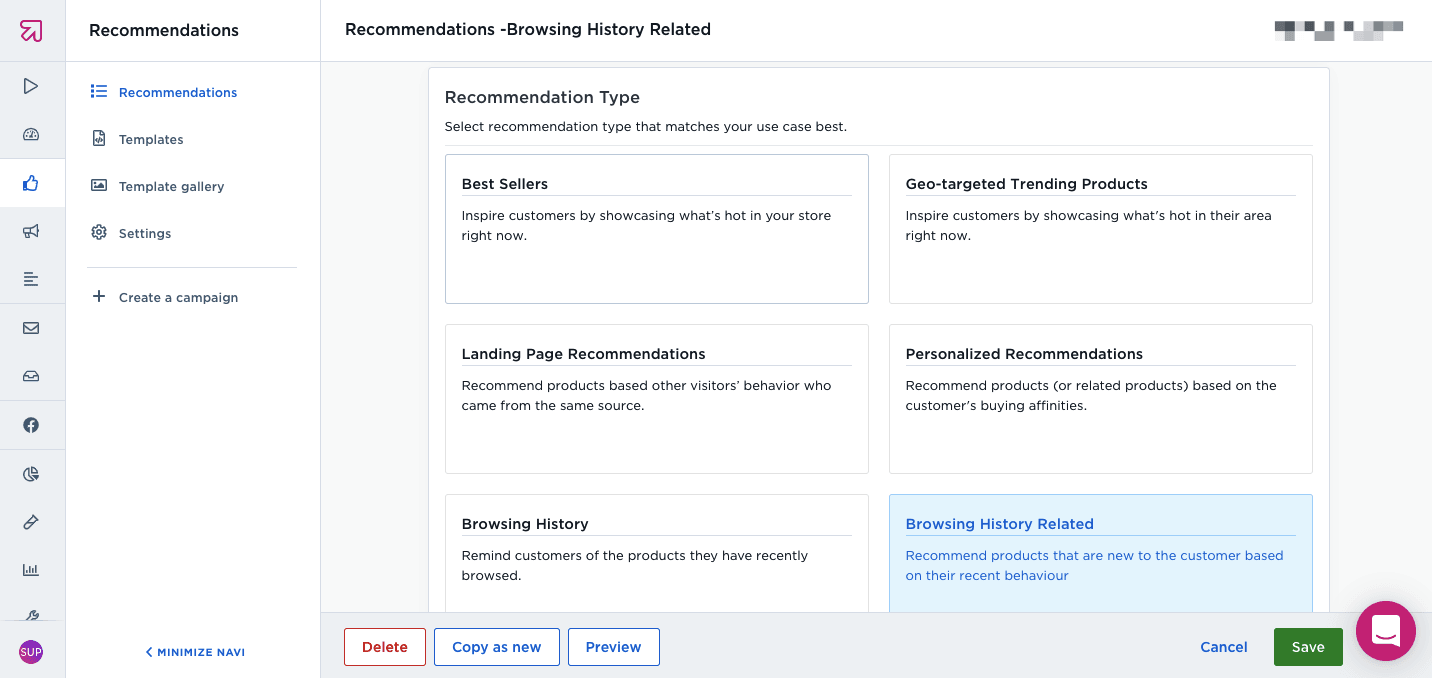Viewport: 1432px width, 678px height.
Task: Click the green Save button
Action: [1307, 647]
